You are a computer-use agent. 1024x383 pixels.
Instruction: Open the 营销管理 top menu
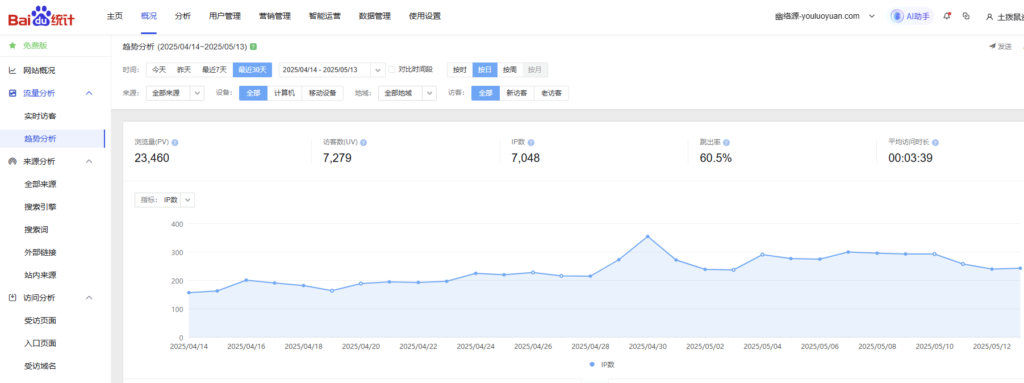tap(275, 16)
